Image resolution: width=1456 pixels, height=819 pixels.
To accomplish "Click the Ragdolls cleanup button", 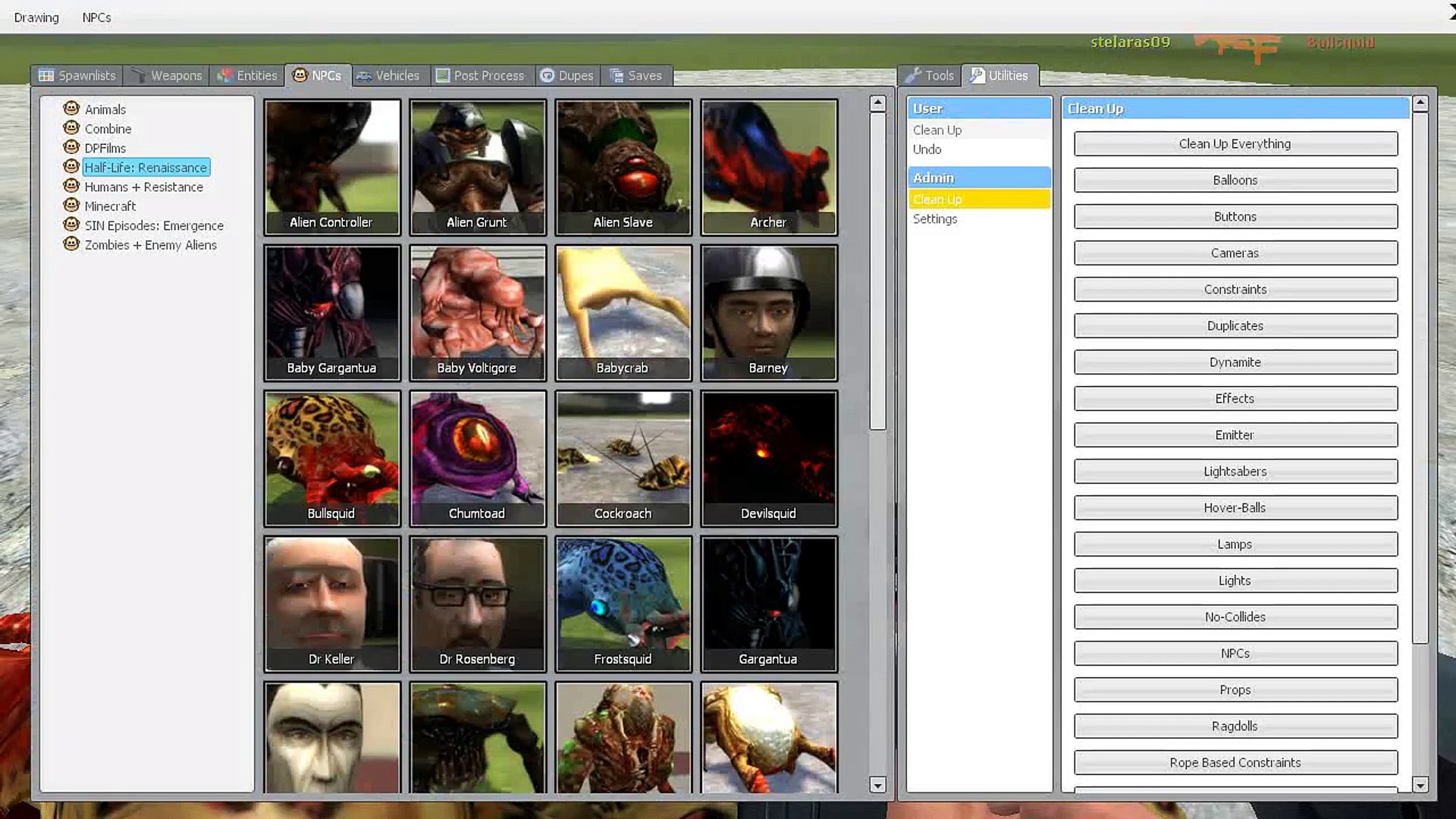I will coord(1235,726).
